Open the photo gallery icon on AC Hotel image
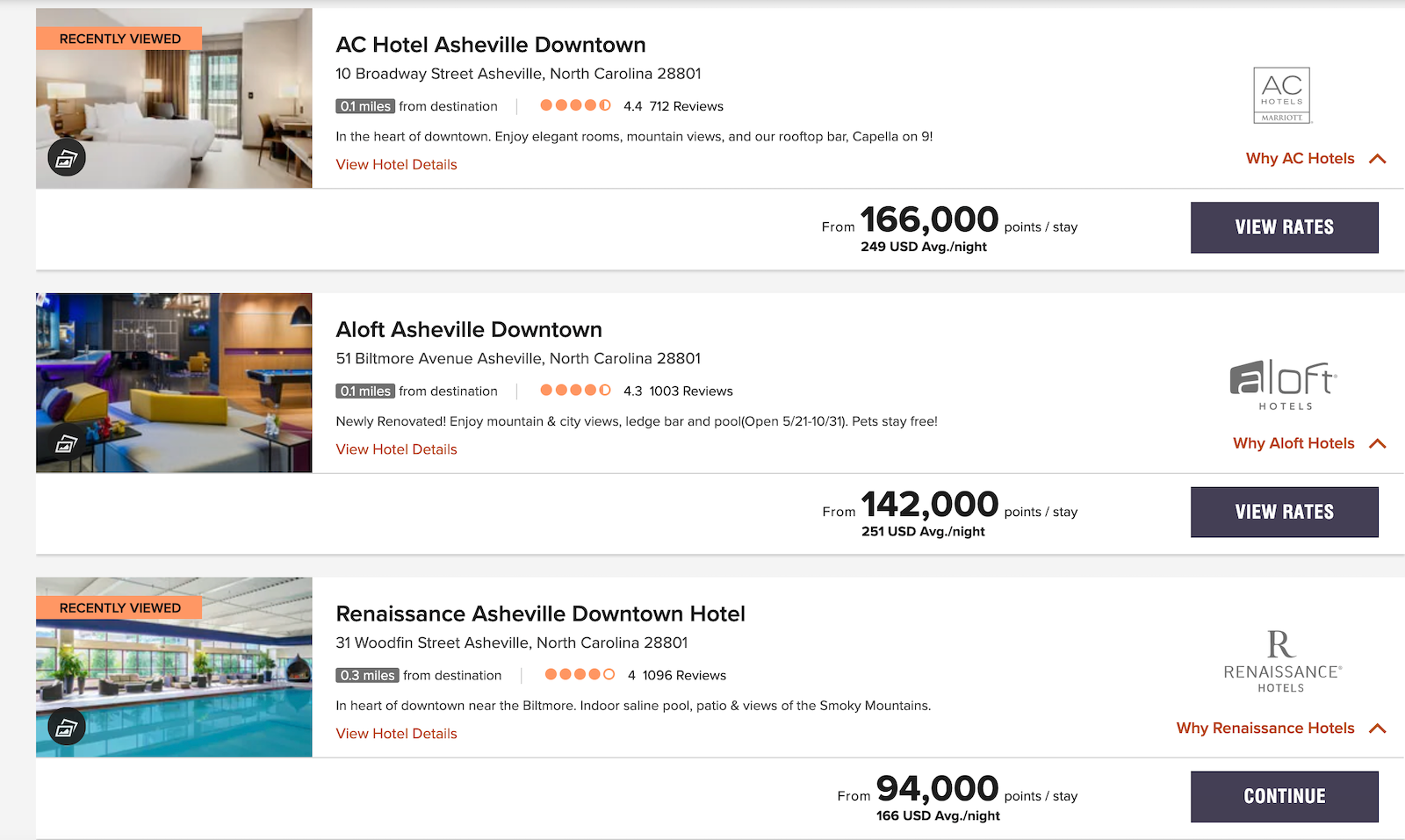The width and height of the screenshot is (1405, 840). [66, 158]
